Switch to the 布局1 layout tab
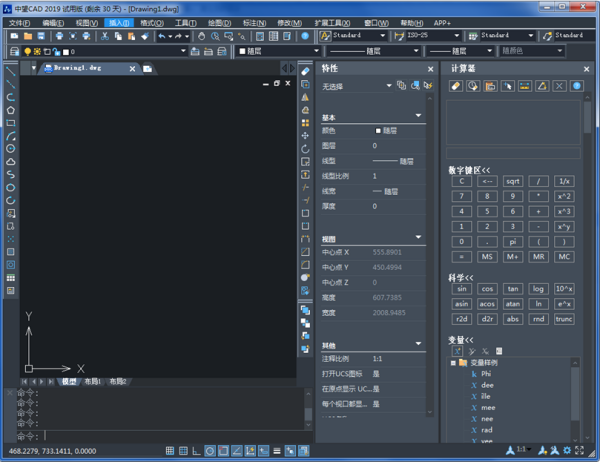 point(93,381)
